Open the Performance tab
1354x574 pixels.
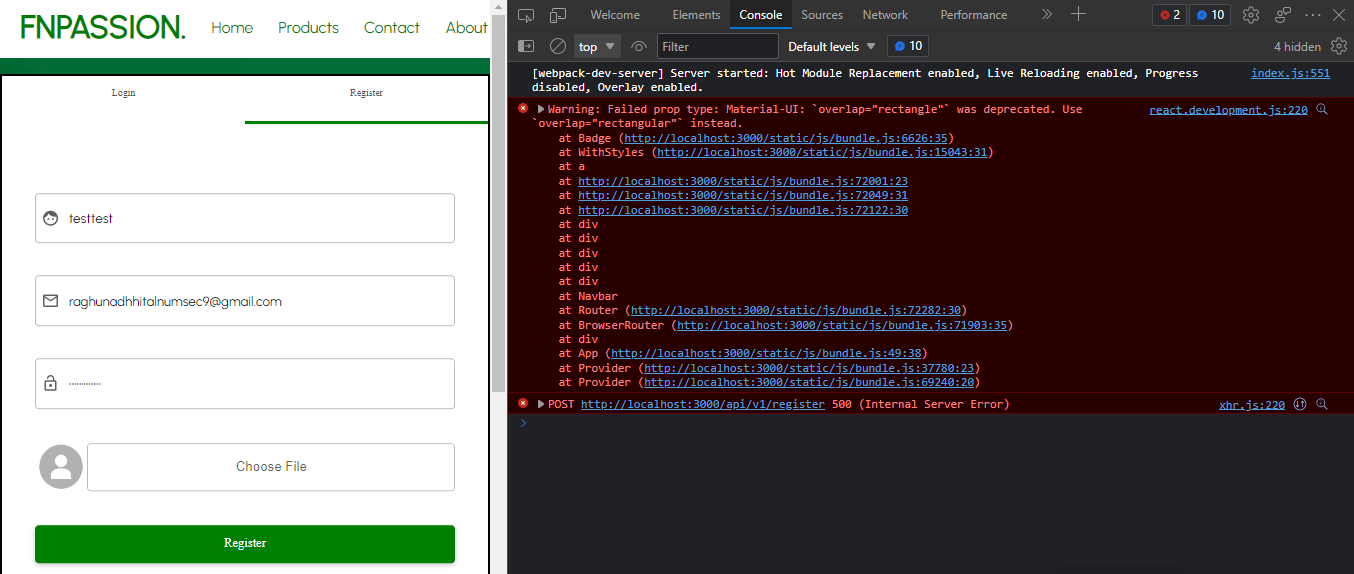click(973, 15)
